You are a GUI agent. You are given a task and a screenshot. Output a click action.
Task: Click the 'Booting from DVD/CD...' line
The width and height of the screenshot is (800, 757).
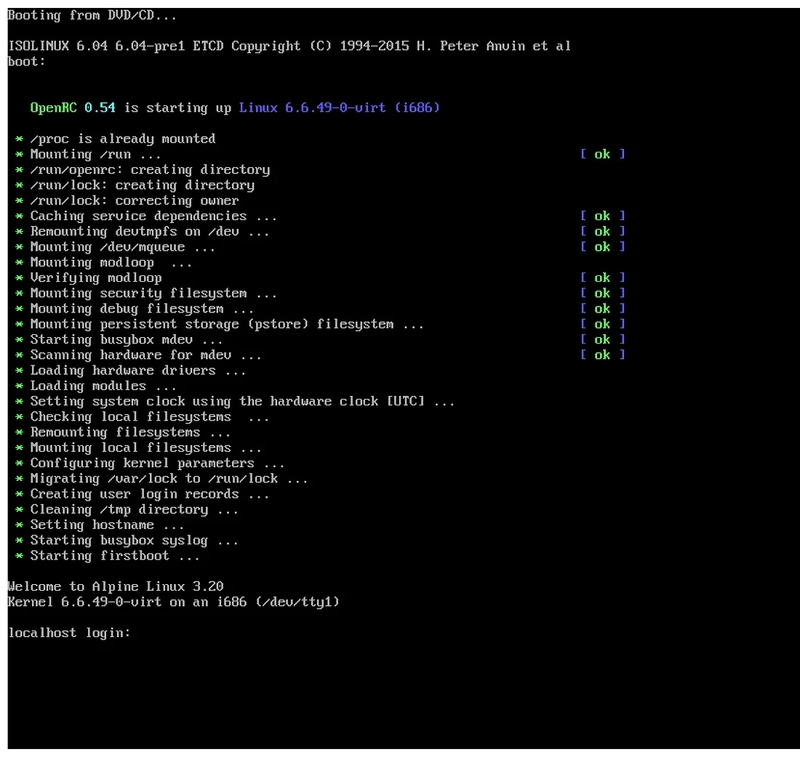[92, 15]
